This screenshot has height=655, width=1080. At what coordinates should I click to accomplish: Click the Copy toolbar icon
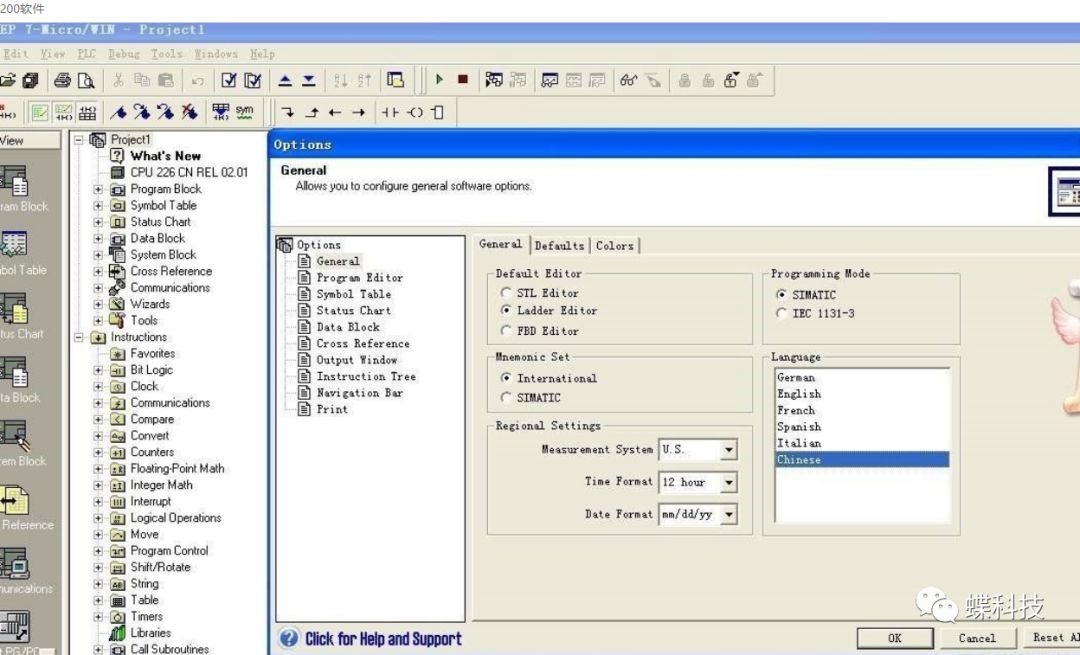[x=142, y=81]
